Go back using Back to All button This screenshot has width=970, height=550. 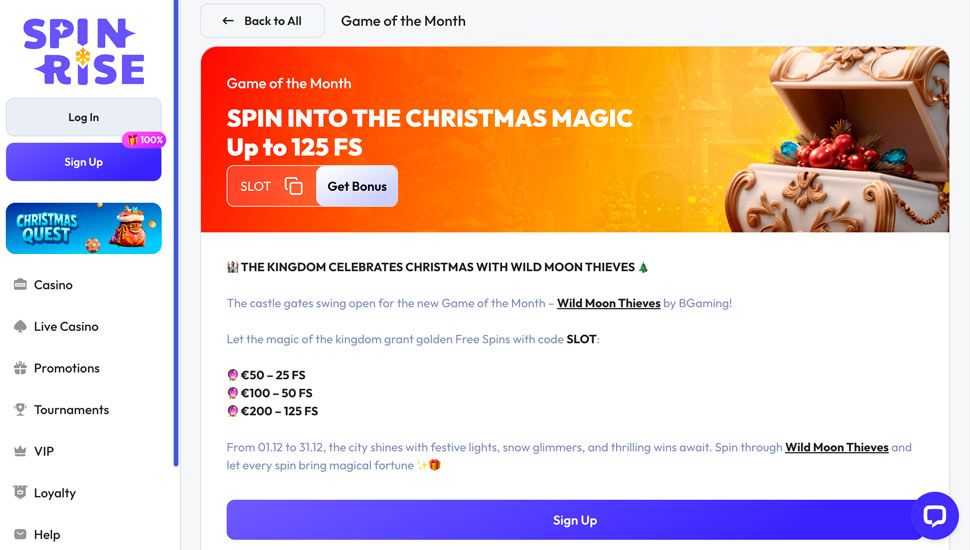262,21
